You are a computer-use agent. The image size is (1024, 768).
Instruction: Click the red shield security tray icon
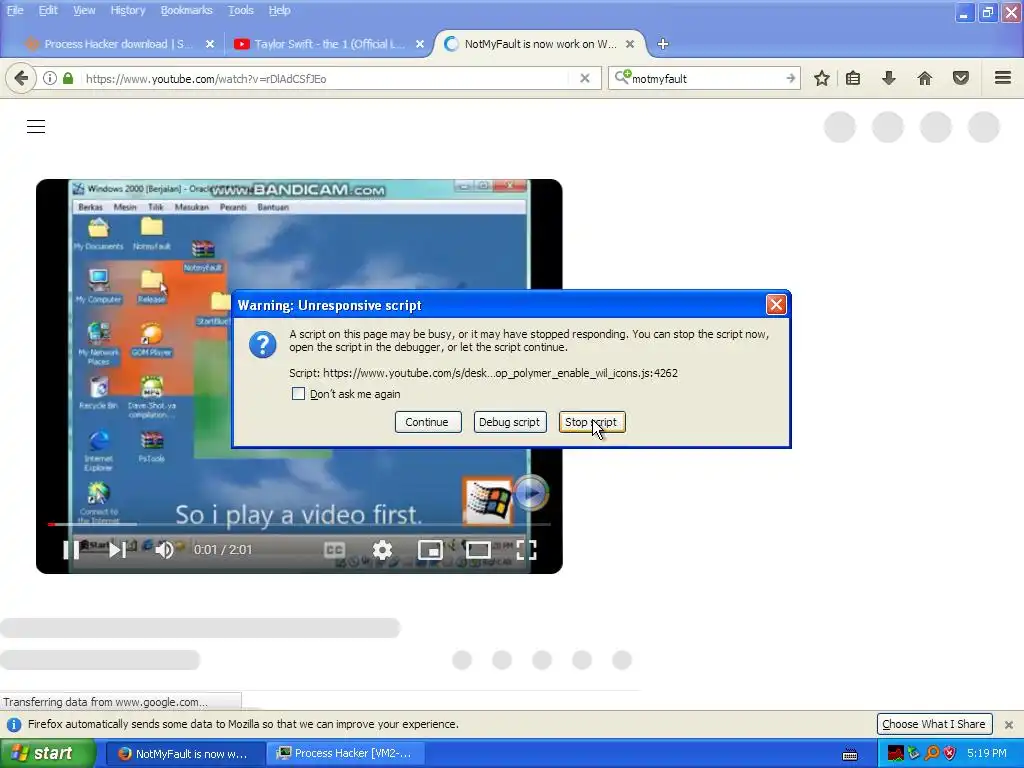(950, 753)
